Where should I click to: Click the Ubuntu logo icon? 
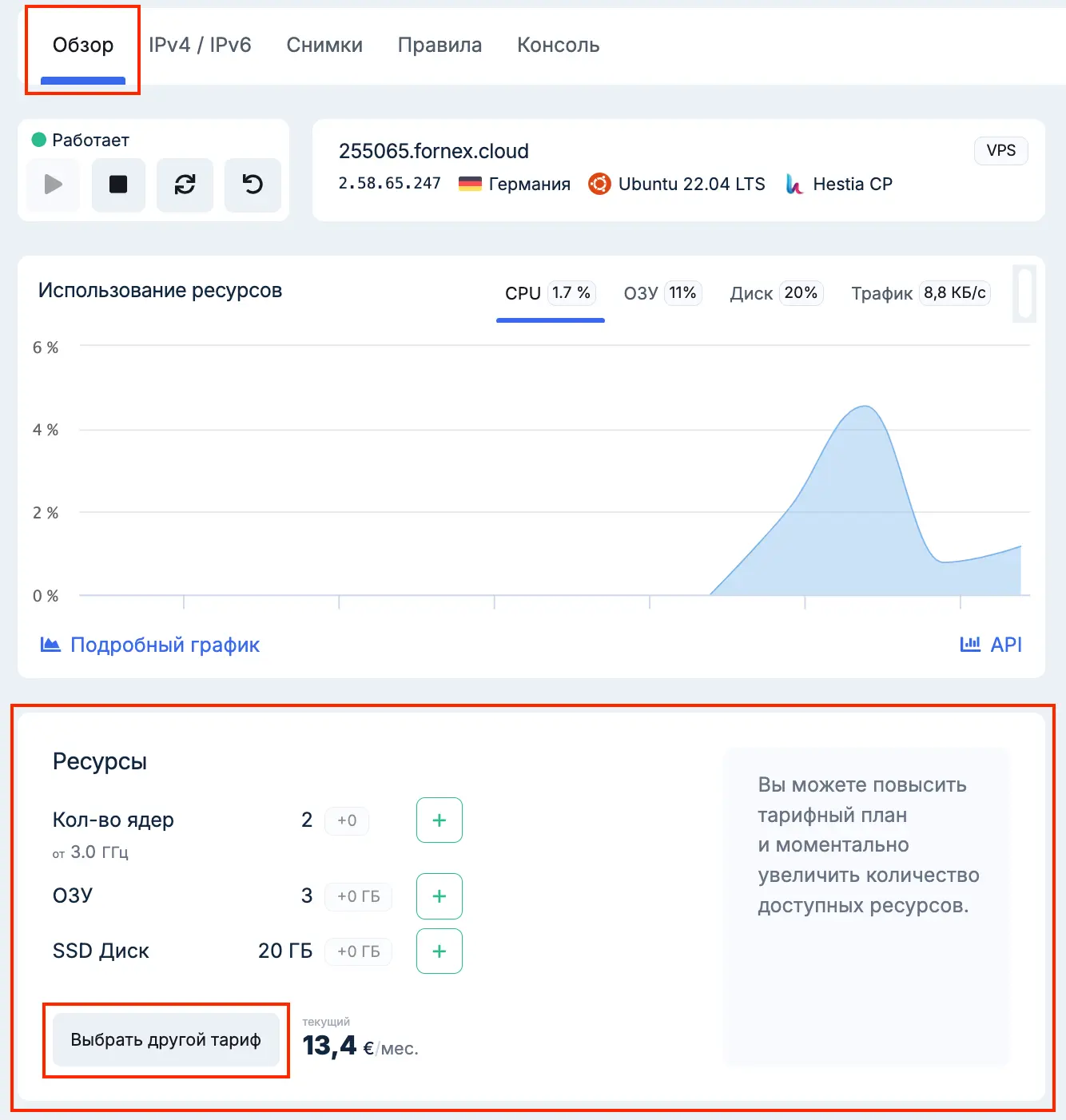click(599, 184)
